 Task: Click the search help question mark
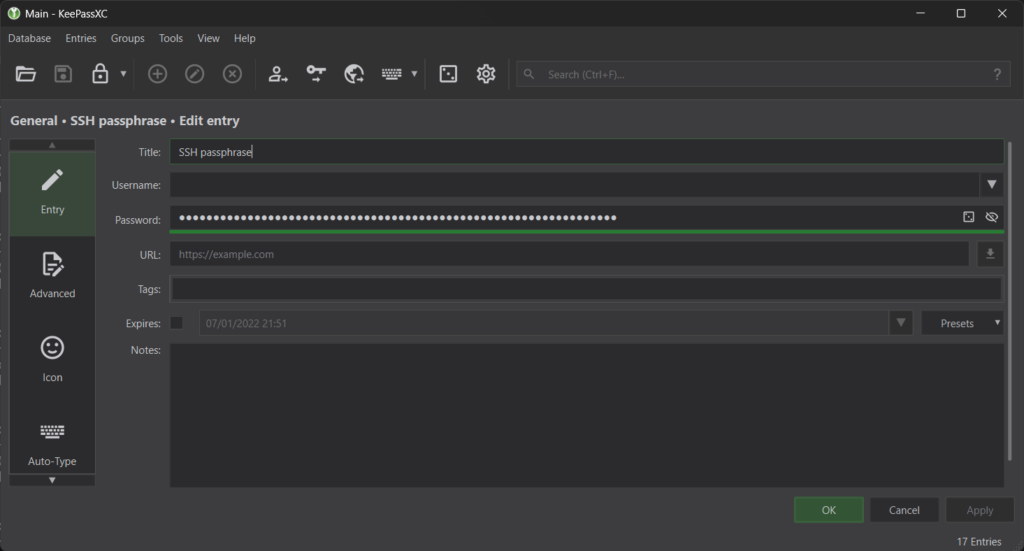997,74
